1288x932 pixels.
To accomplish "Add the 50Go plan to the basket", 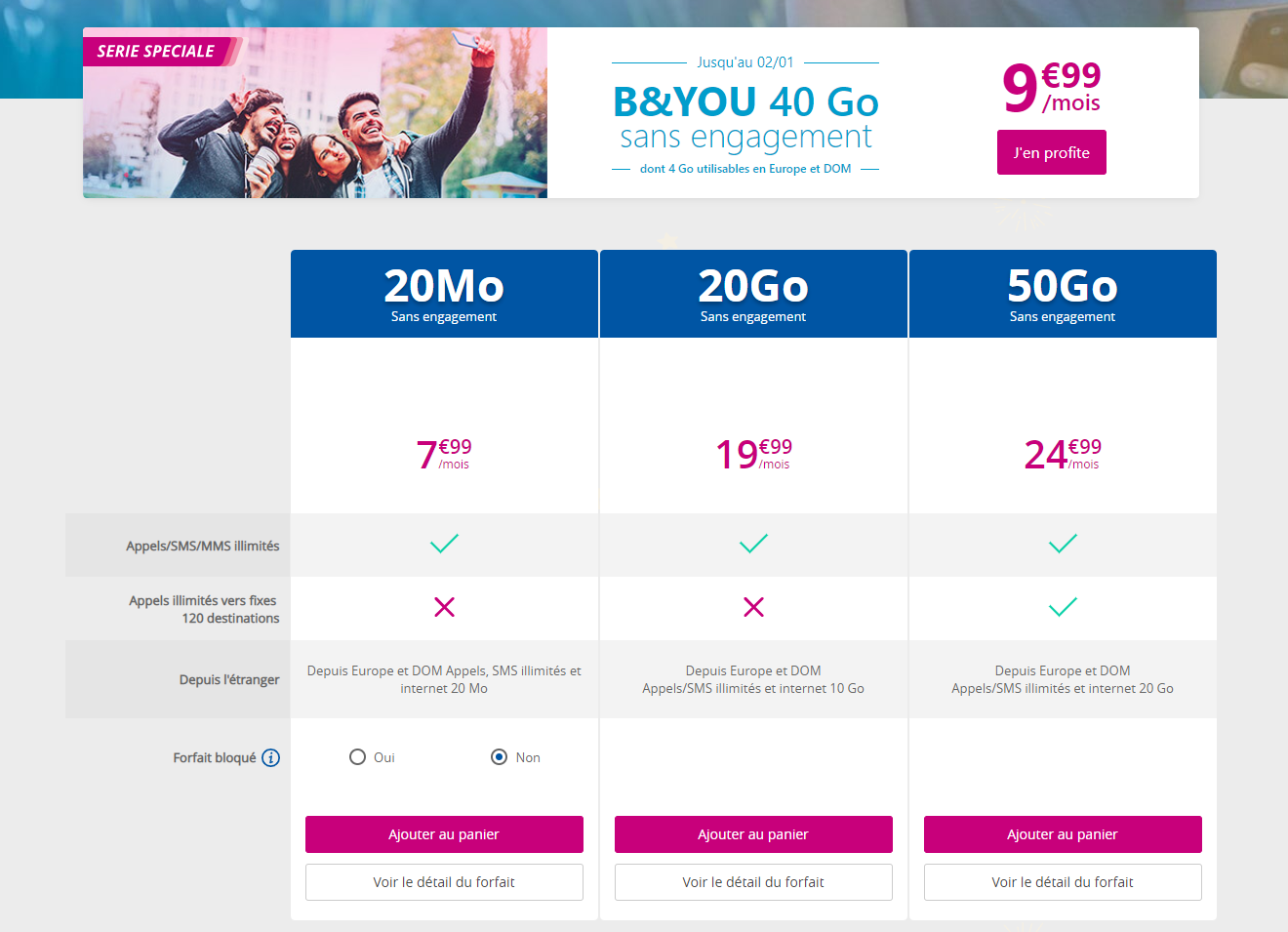I will point(1063,834).
